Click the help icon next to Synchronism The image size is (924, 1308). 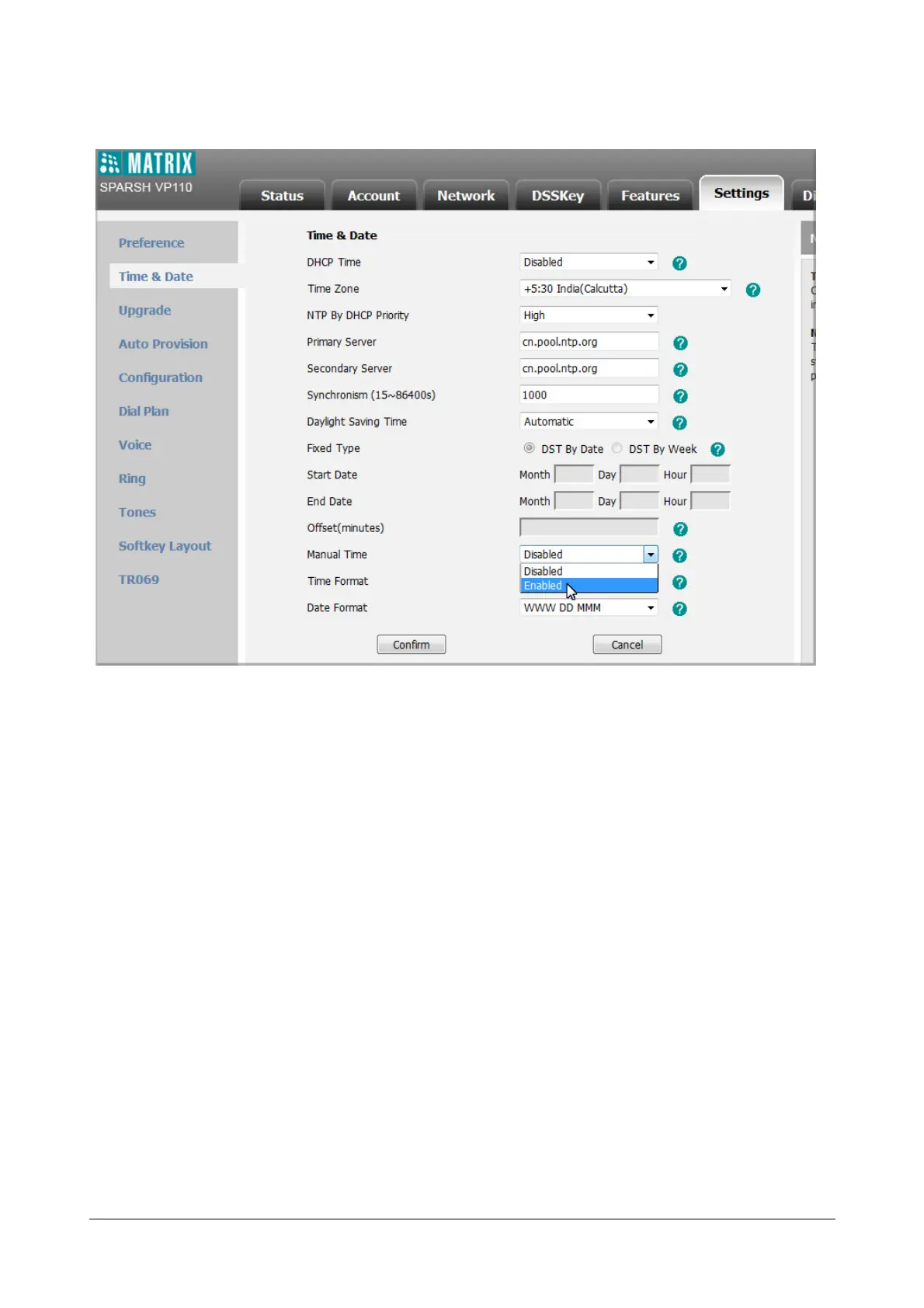[x=680, y=396]
